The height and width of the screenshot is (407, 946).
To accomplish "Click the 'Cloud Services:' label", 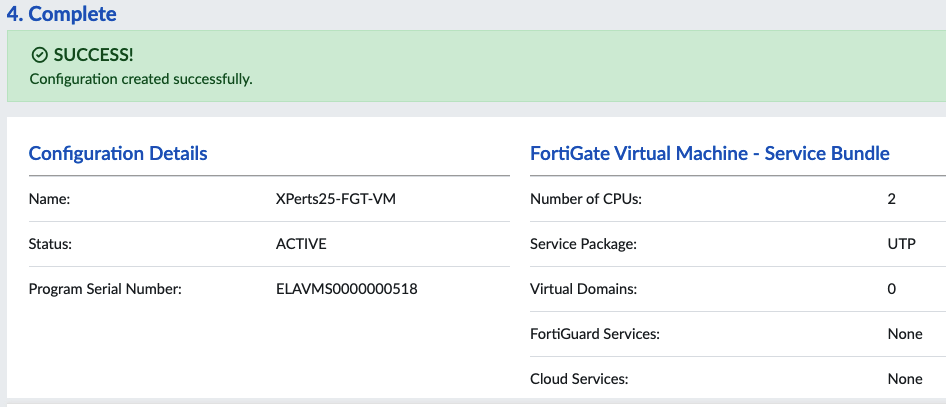I will click(x=579, y=379).
